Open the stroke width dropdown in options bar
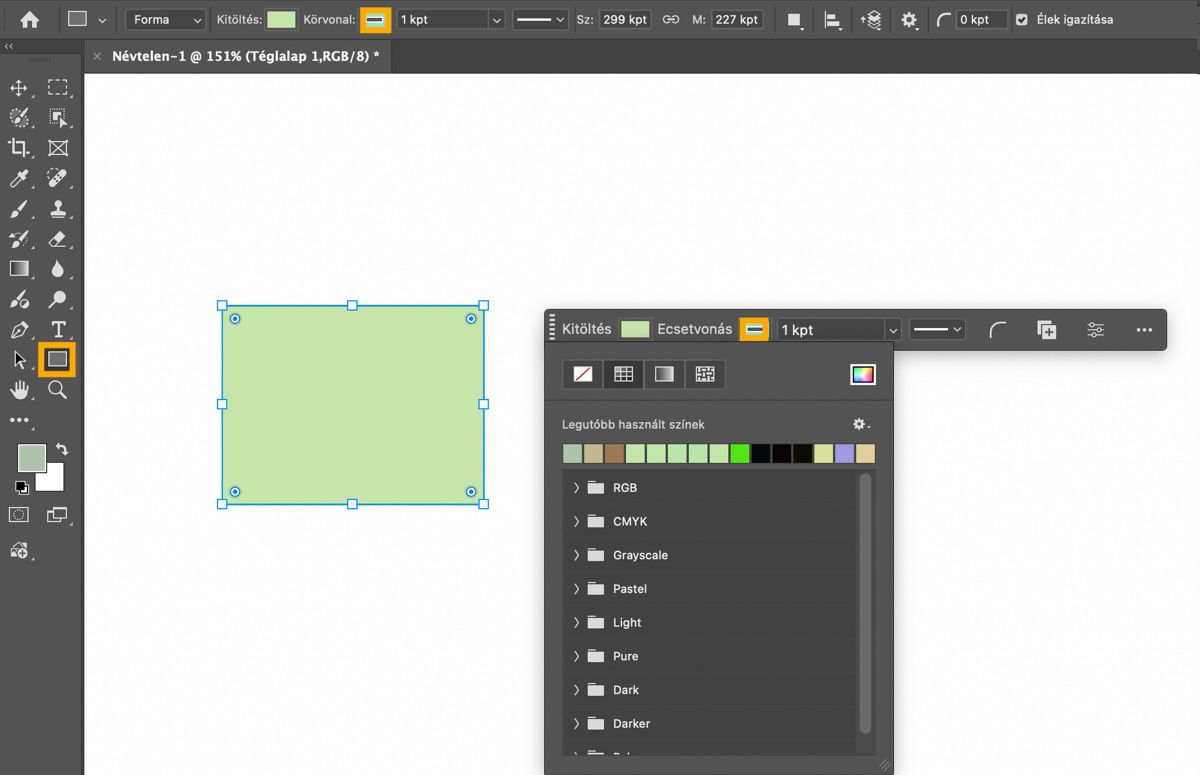Screen dimensions: 1200x775 click(x=496, y=20)
